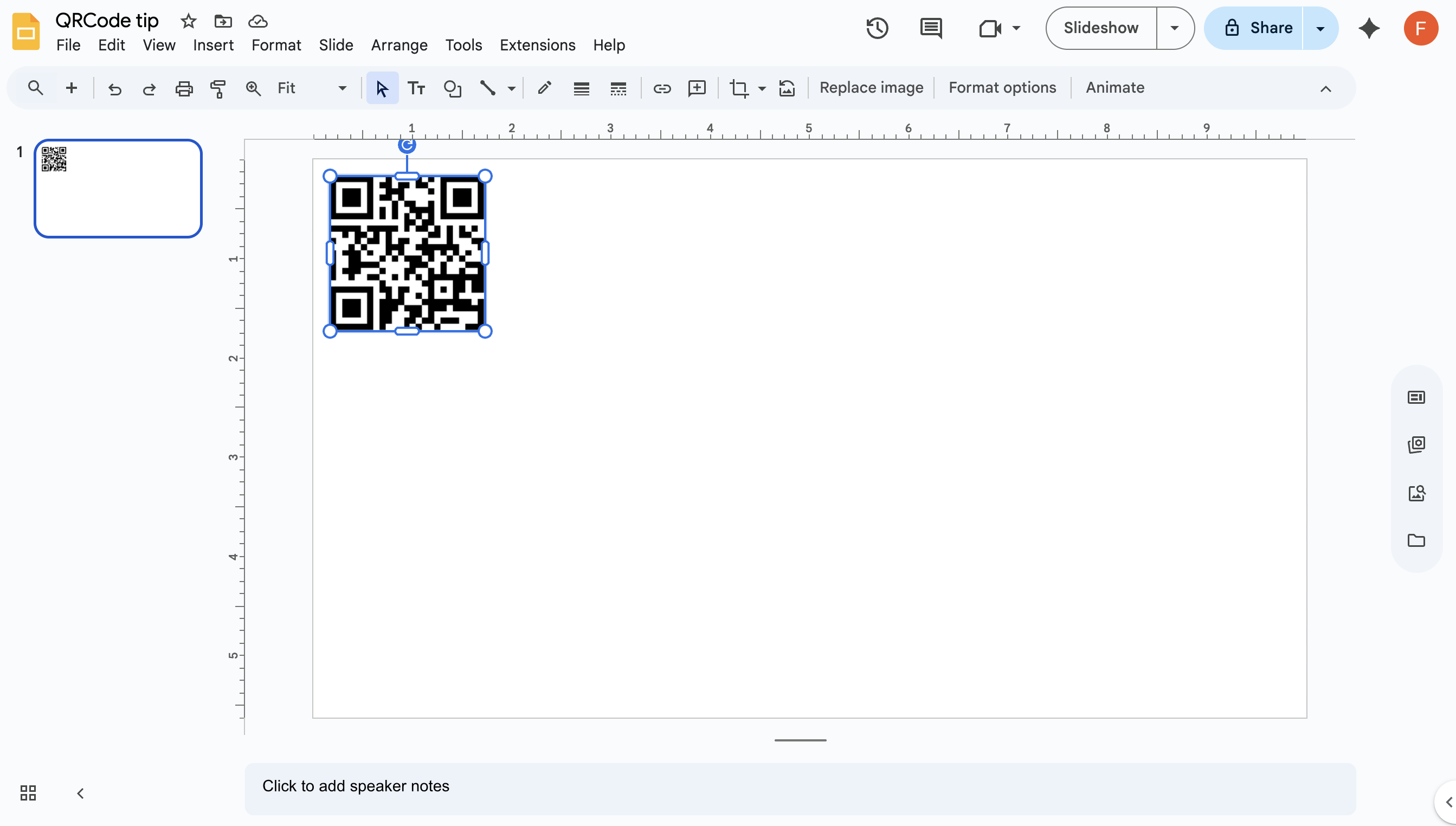1456x826 pixels.
Task: Open the Fit zoom dropdown
Action: pos(311,88)
